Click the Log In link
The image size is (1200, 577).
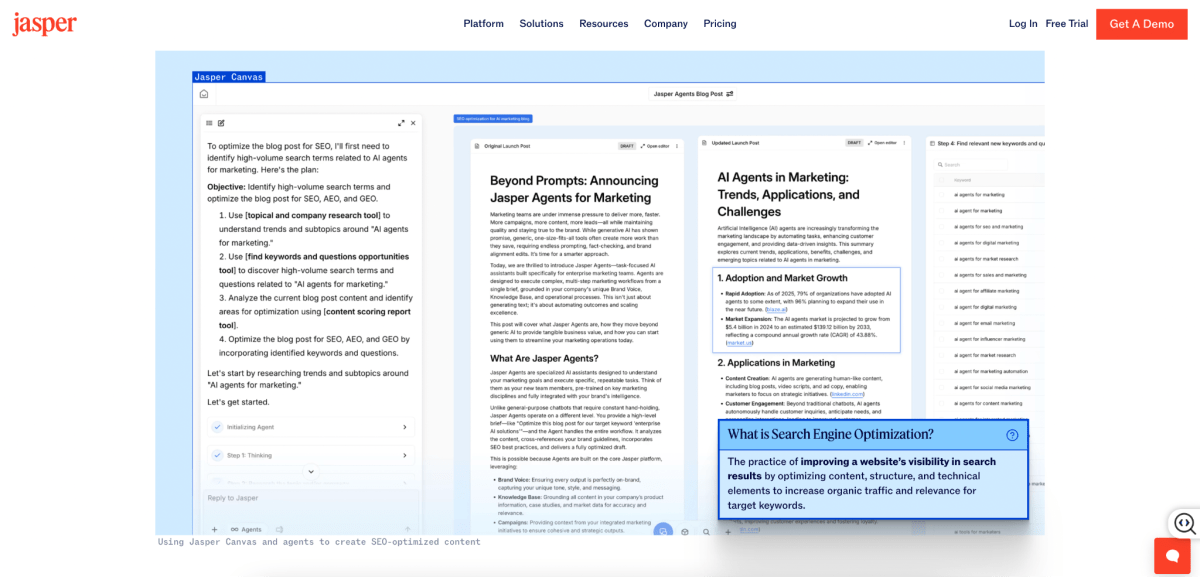[x=1023, y=24]
